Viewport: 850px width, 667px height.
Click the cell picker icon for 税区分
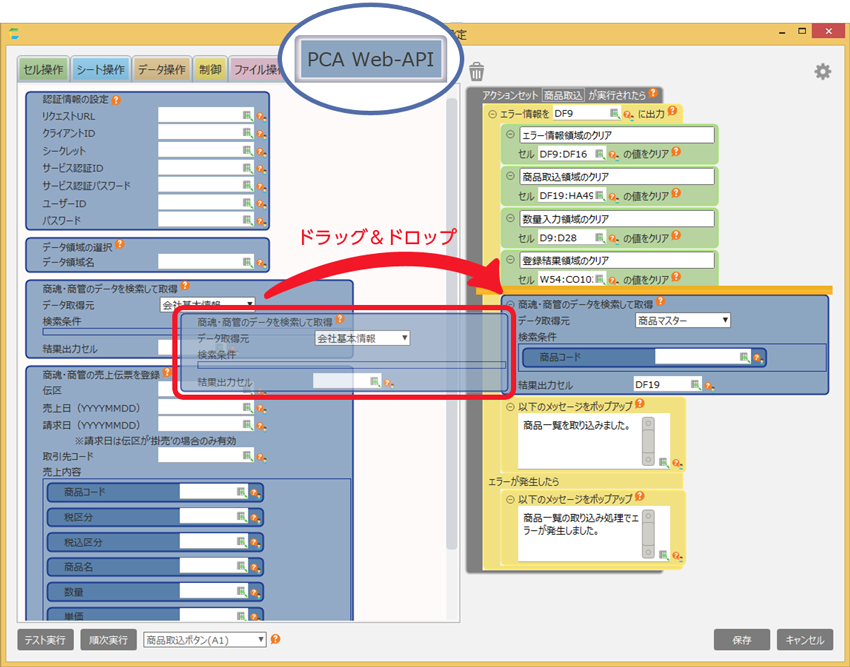pyautogui.click(x=242, y=517)
